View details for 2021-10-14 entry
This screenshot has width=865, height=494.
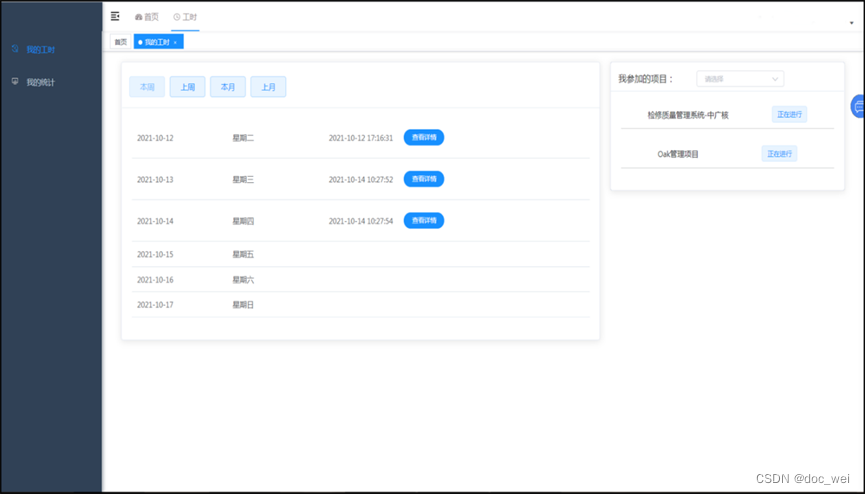tap(424, 220)
